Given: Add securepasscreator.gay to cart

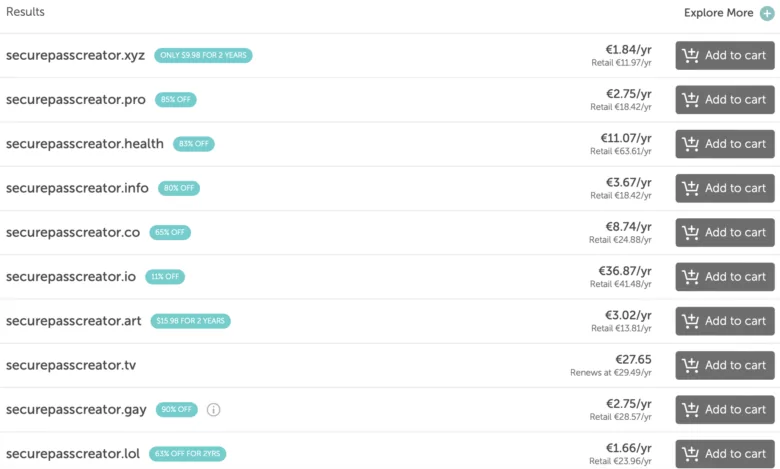Looking at the screenshot, I should [x=725, y=409].
